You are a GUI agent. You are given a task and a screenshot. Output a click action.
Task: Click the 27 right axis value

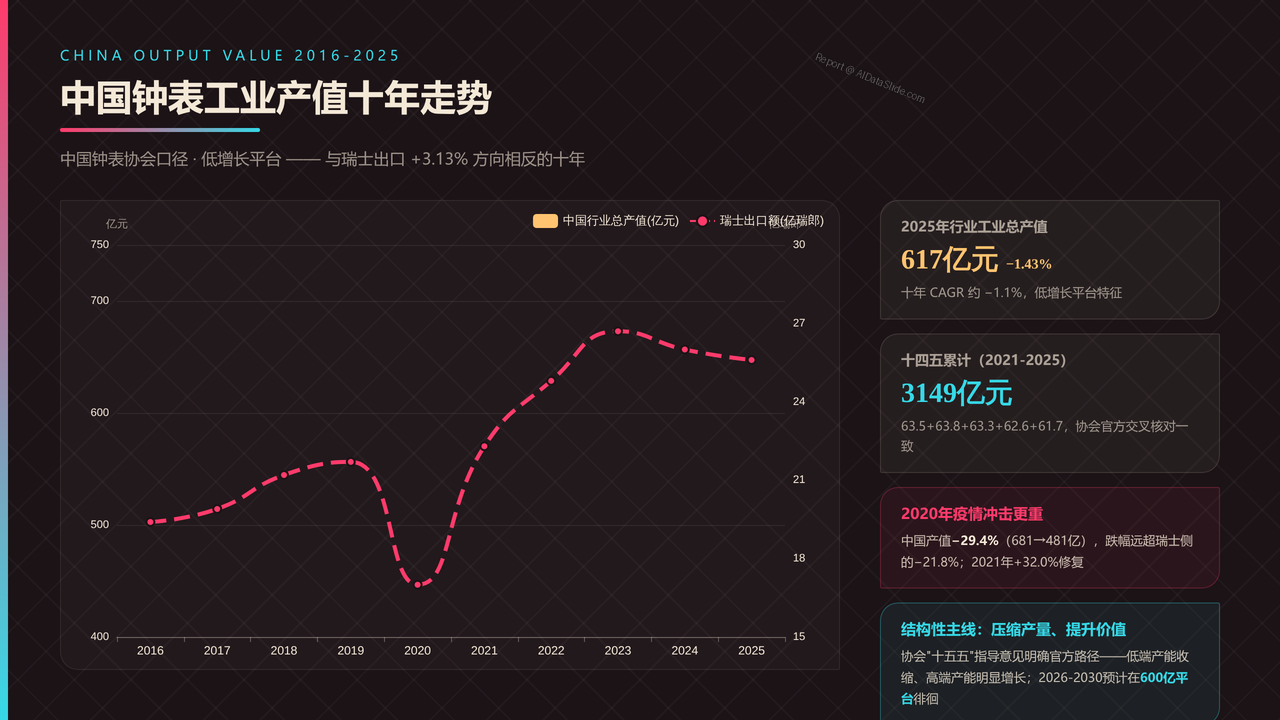coord(799,323)
